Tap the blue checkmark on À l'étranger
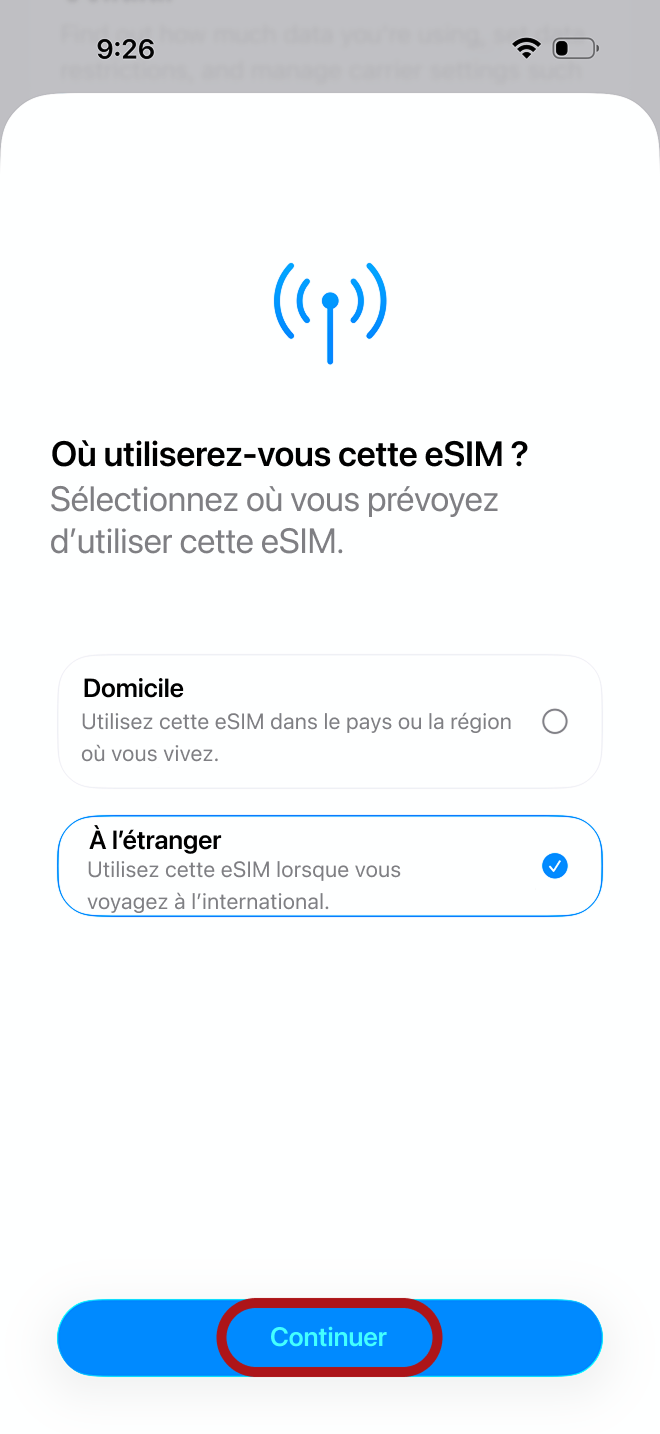The height and width of the screenshot is (1434, 660). point(554,866)
